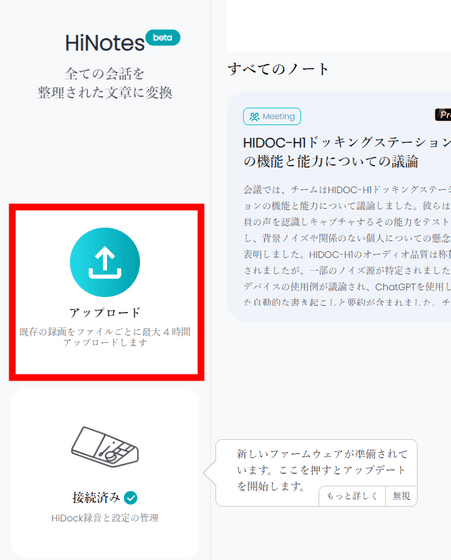Click the HiNotes logo

point(105,43)
